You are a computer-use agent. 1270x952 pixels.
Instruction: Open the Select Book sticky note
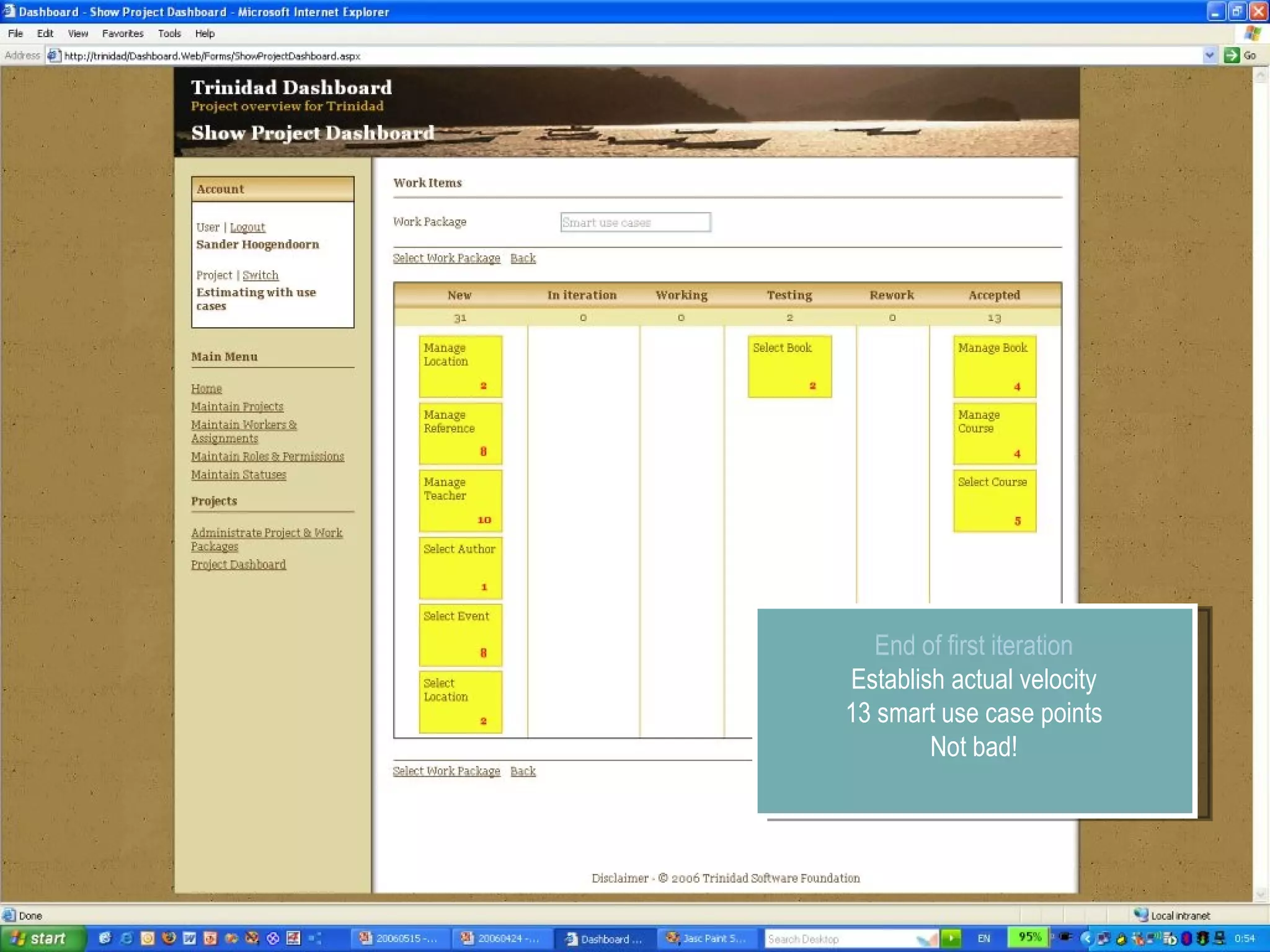(789, 366)
